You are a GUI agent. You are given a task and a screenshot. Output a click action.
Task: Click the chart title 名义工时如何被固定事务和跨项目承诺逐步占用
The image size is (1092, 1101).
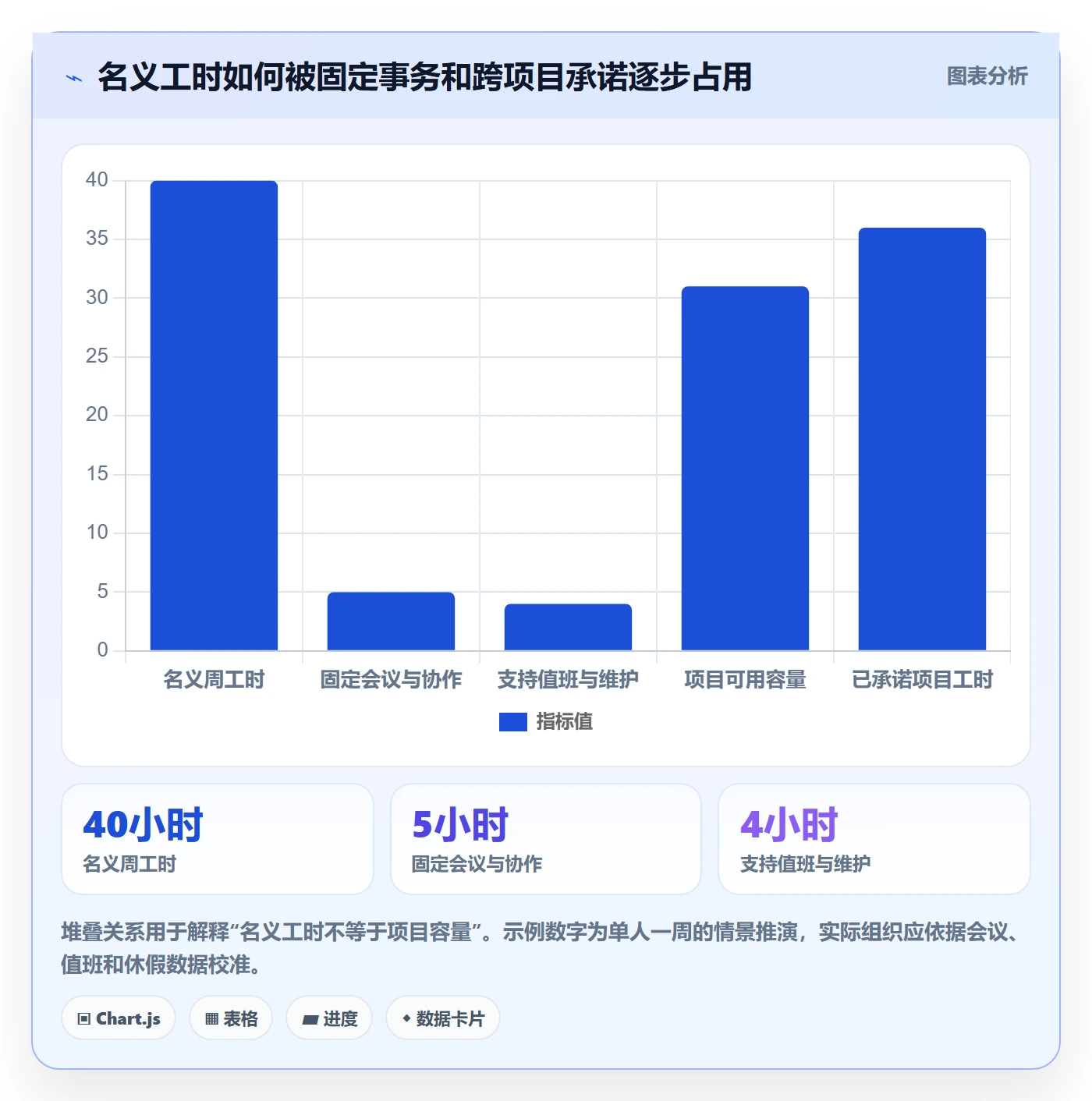[x=424, y=77]
